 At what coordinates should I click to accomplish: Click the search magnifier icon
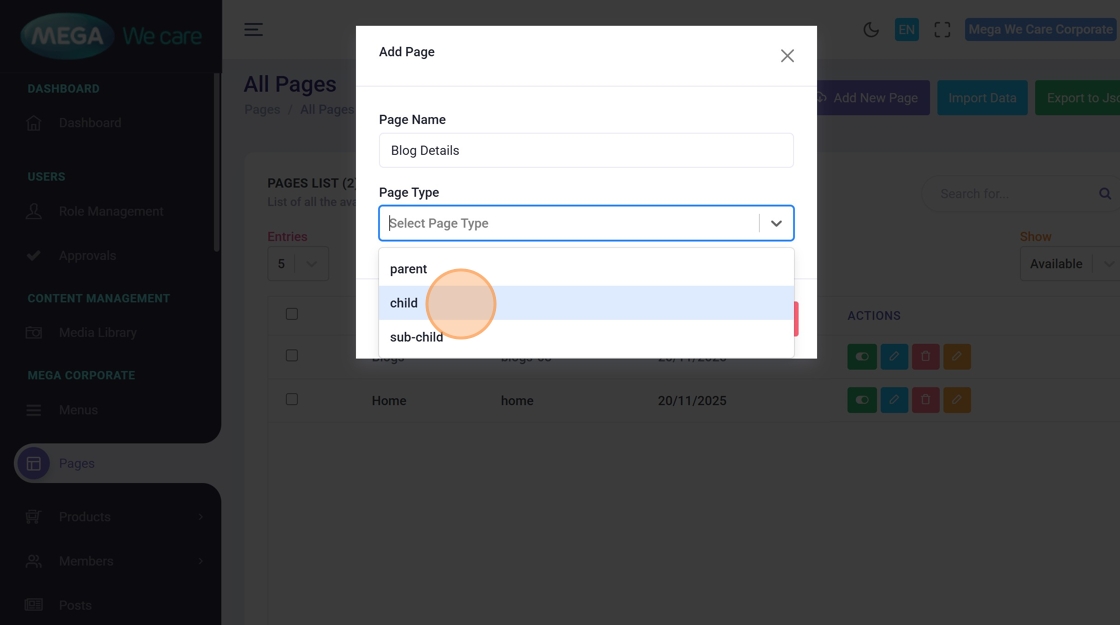coord(1105,194)
